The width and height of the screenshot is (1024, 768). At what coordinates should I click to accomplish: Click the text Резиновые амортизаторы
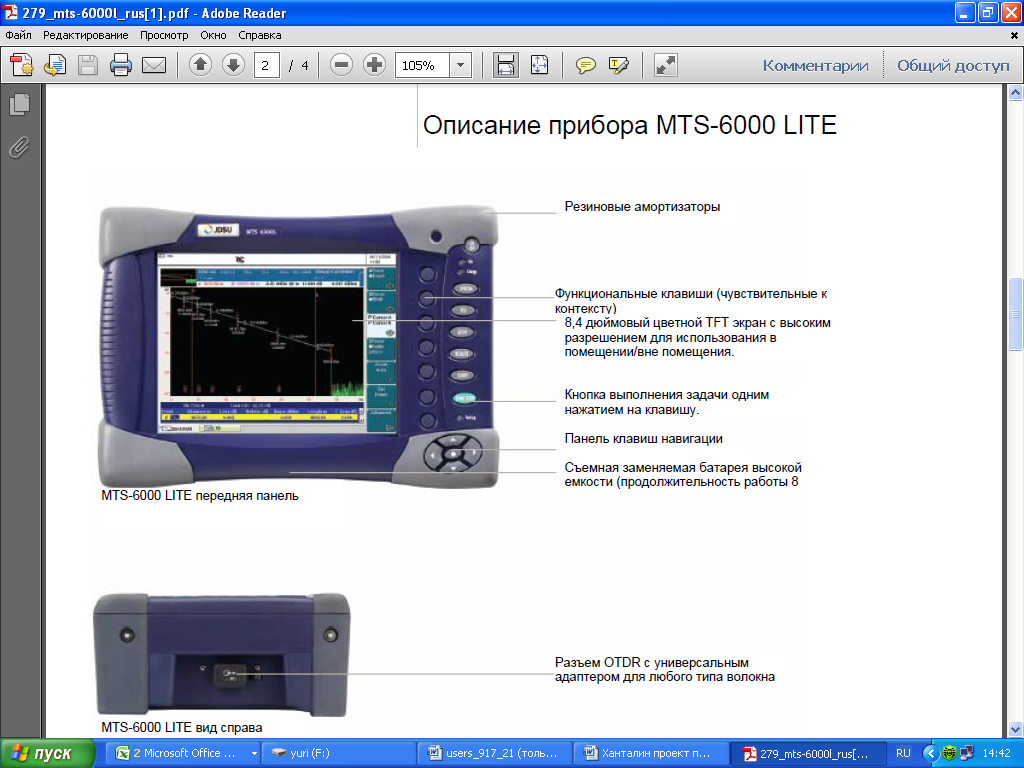tap(642, 206)
